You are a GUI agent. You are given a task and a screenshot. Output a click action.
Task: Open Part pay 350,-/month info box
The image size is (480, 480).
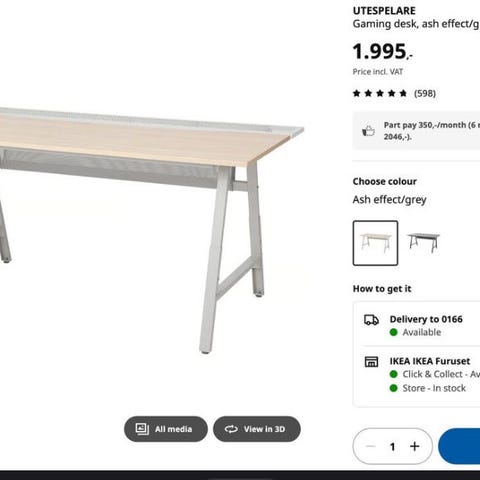(416, 131)
